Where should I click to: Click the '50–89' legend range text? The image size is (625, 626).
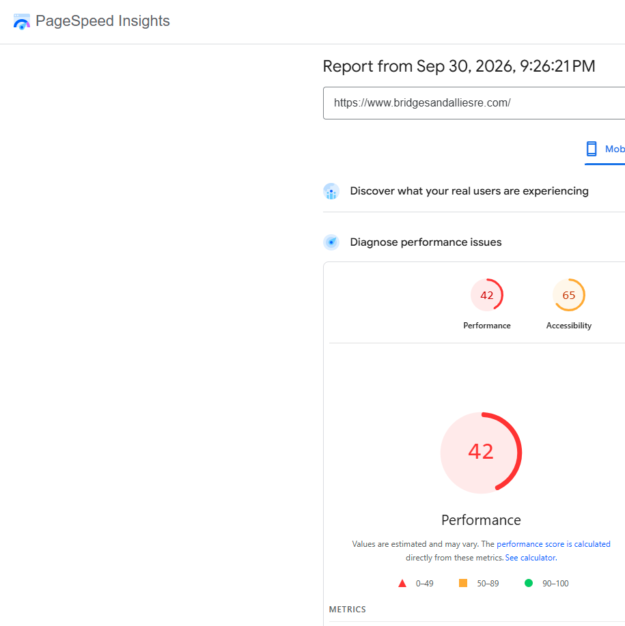pos(488,584)
